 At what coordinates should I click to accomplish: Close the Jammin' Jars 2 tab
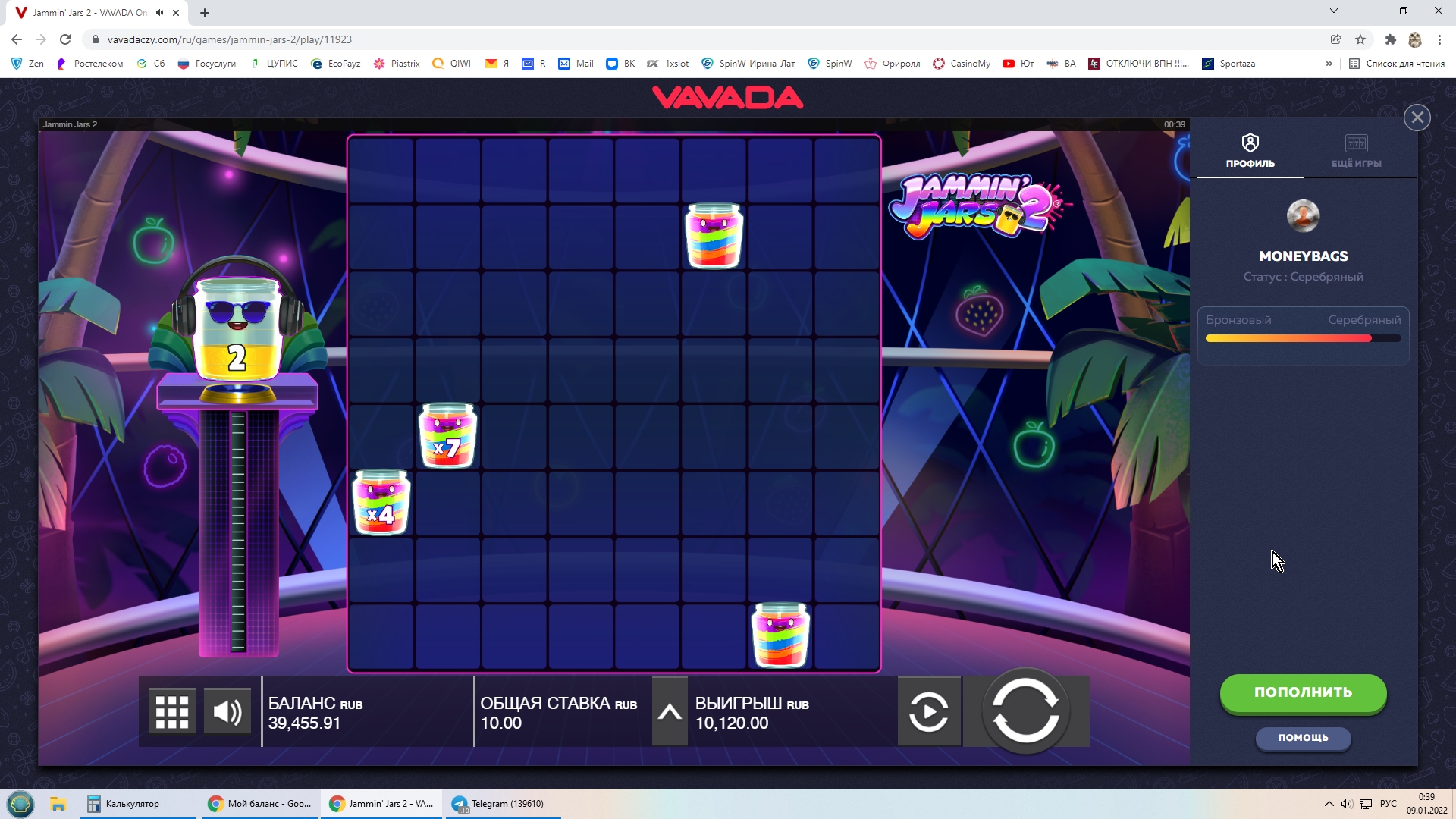176,13
